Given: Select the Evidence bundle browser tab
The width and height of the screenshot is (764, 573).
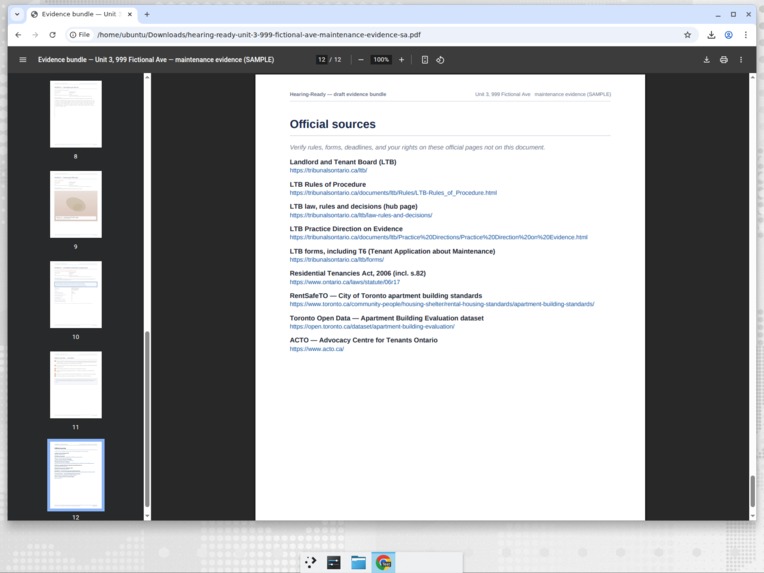Looking at the screenshot, I should tap(81, 14).
